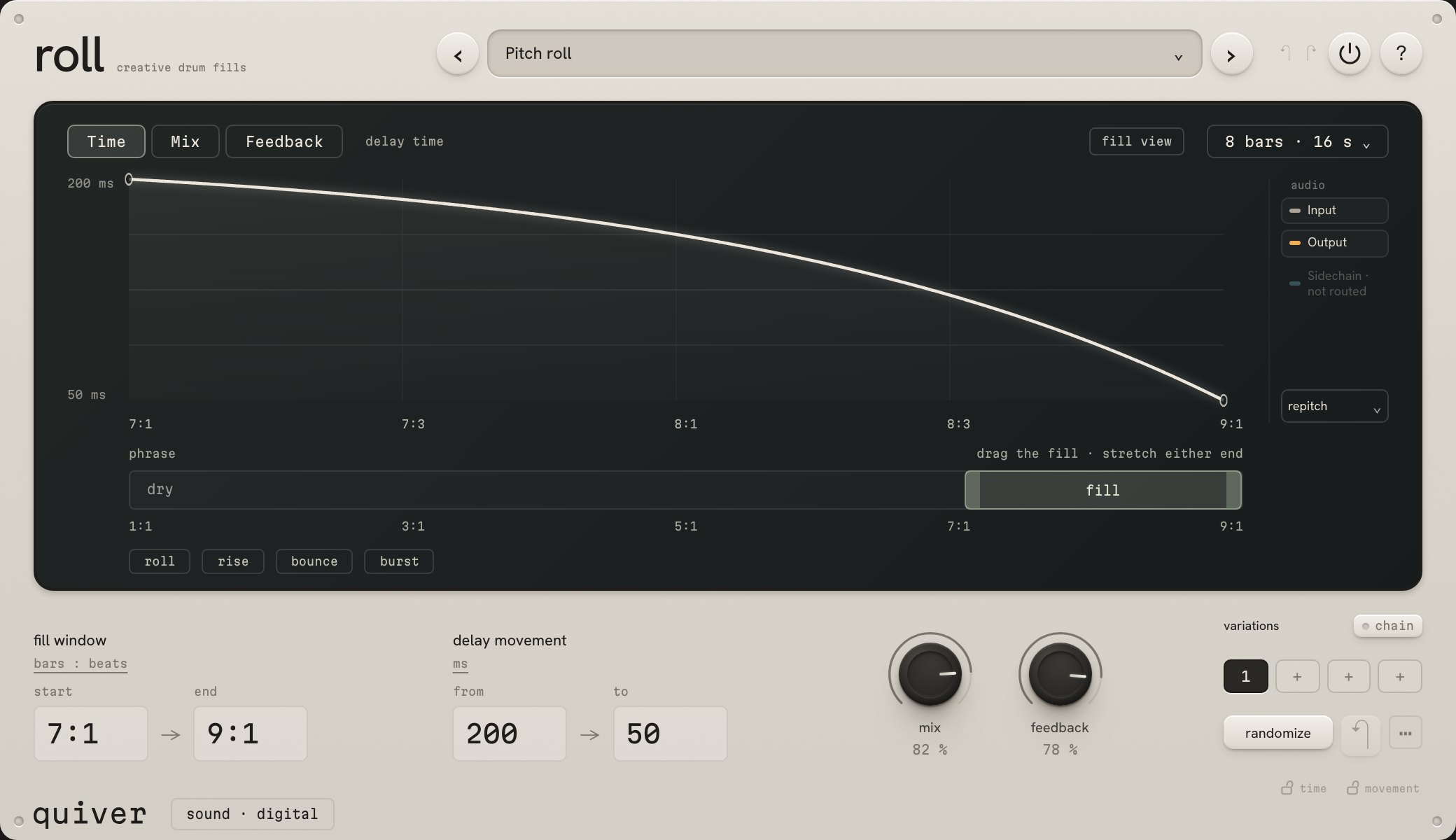The height and width of the screenshot is (840, 1456).
Task: Open the repitch mode dropdown
Action: pos(1334,406)
